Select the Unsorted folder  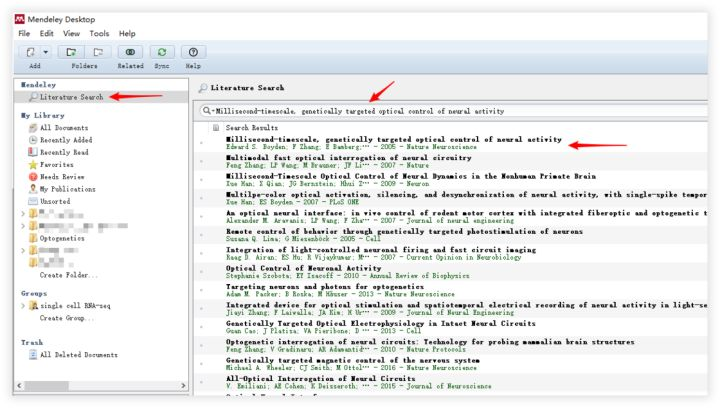(55, 201)
